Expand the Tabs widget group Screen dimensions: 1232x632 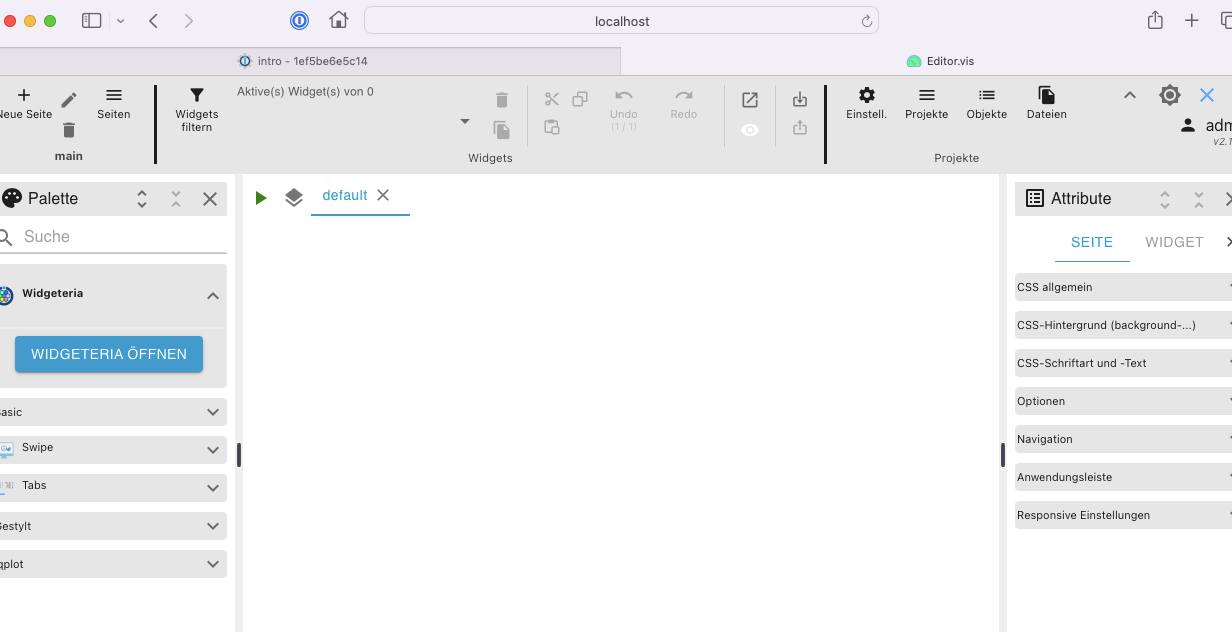click(113, 487)
